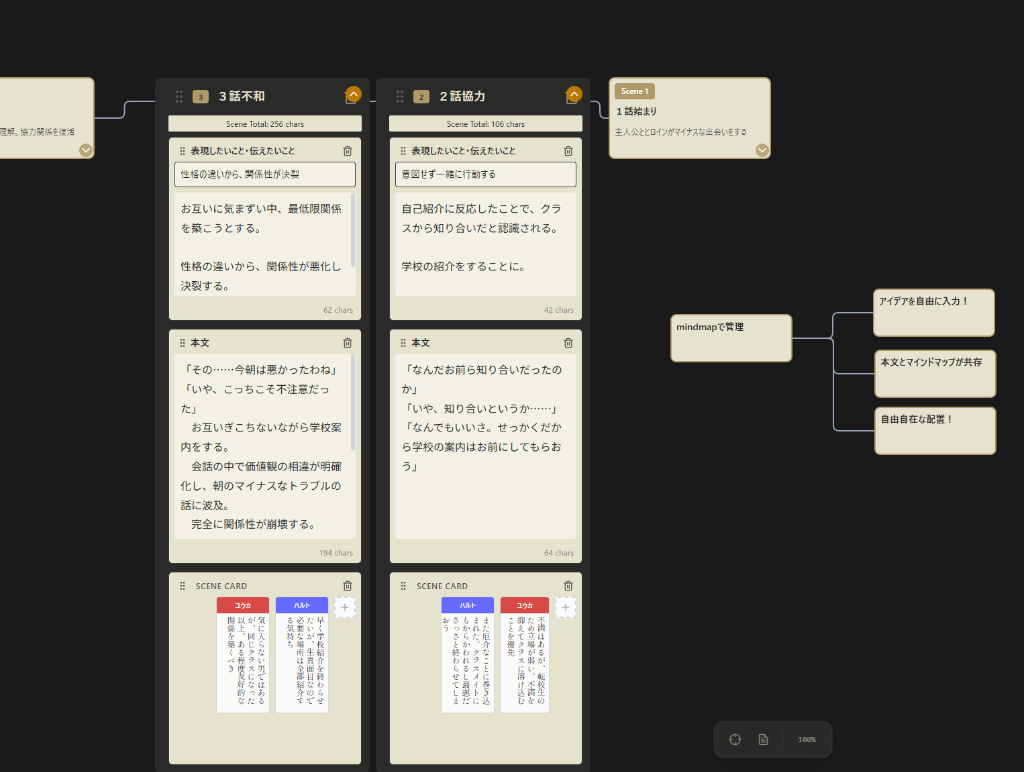Click input field 意図せず一緒に行動する
Viewport: 1024px width, 772px height.
(486, 174)
